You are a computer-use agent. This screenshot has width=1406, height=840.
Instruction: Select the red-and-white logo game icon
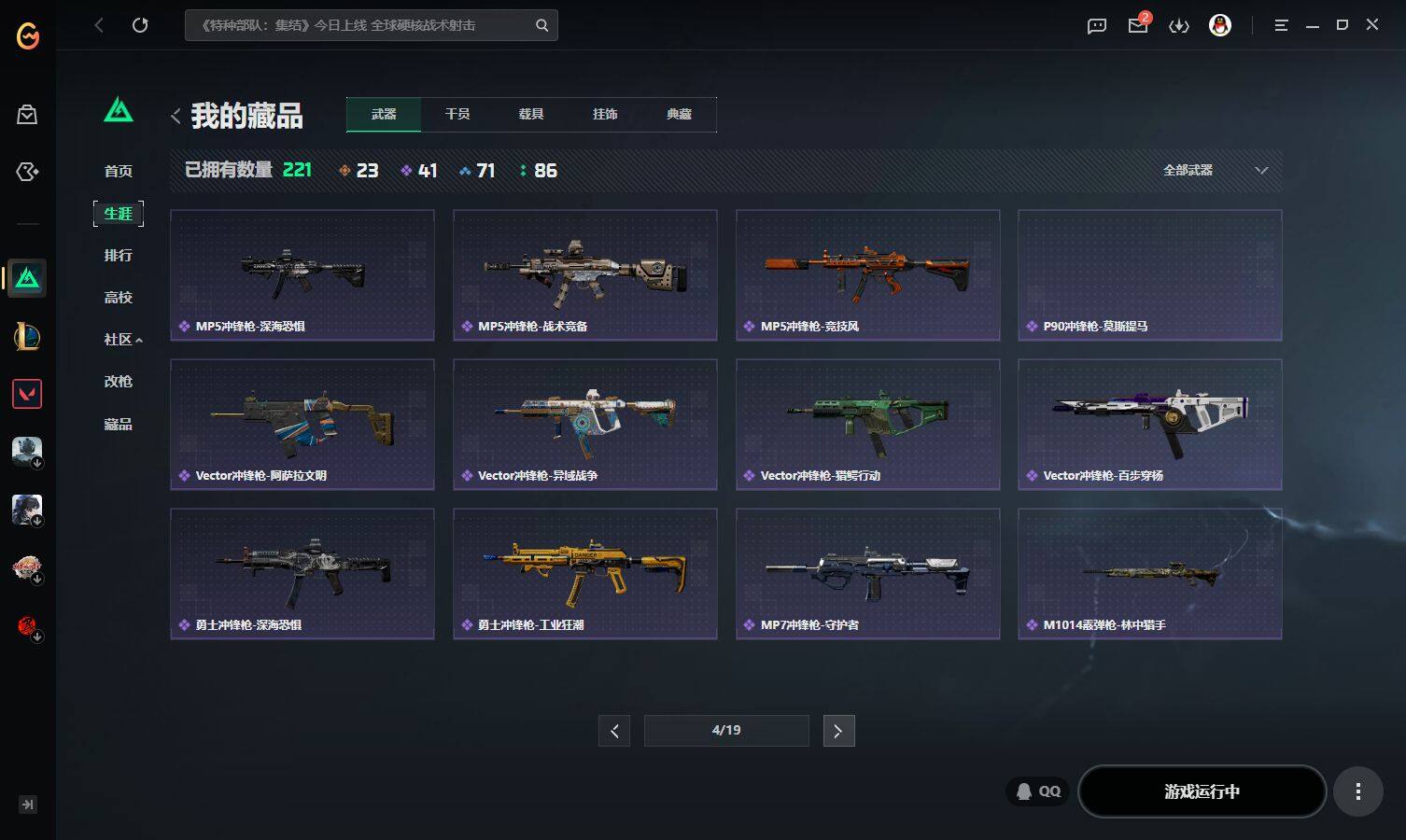[x=27, y=567]
